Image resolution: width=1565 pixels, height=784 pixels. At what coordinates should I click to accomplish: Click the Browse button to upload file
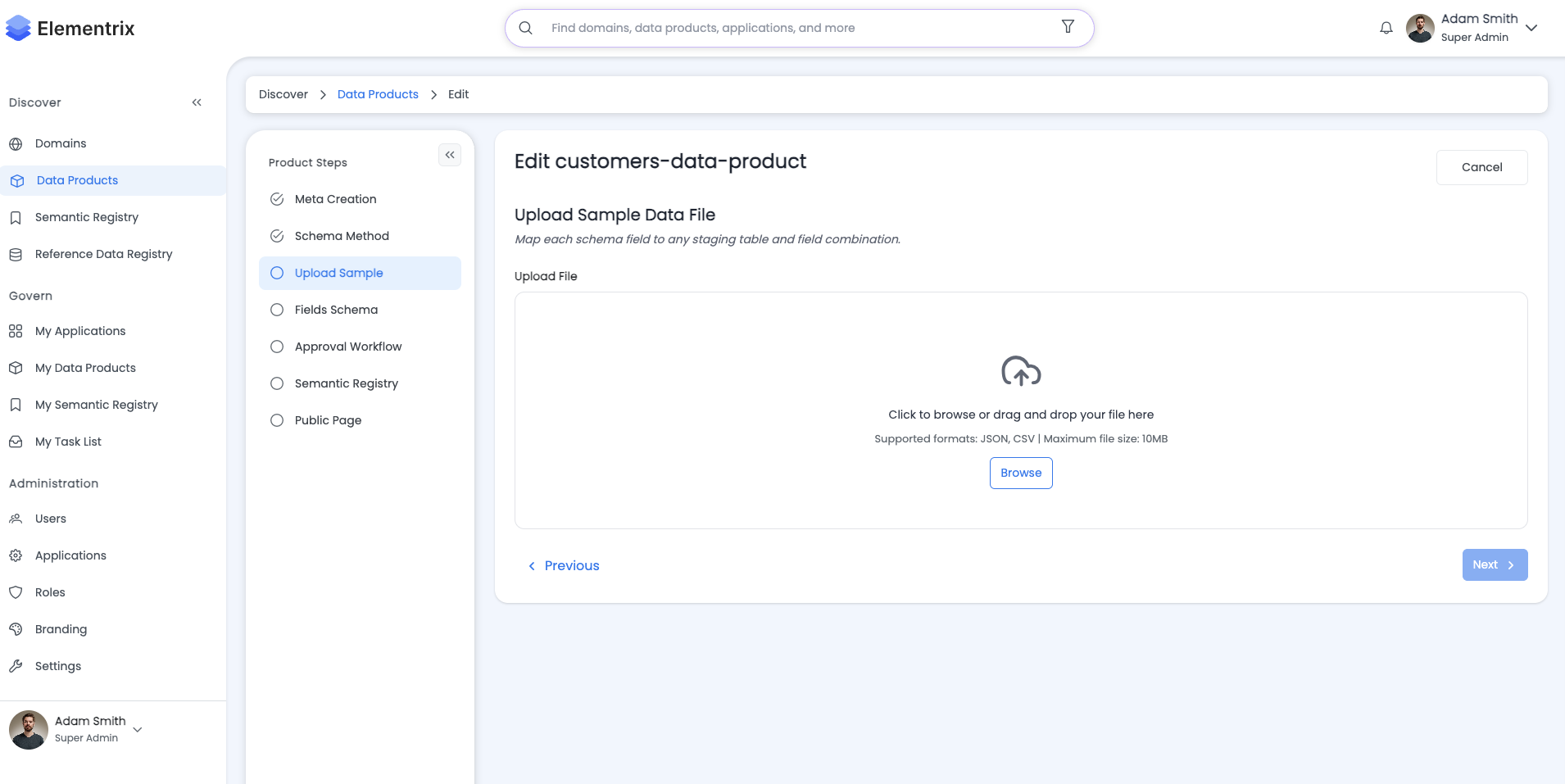pos(1020,473)
